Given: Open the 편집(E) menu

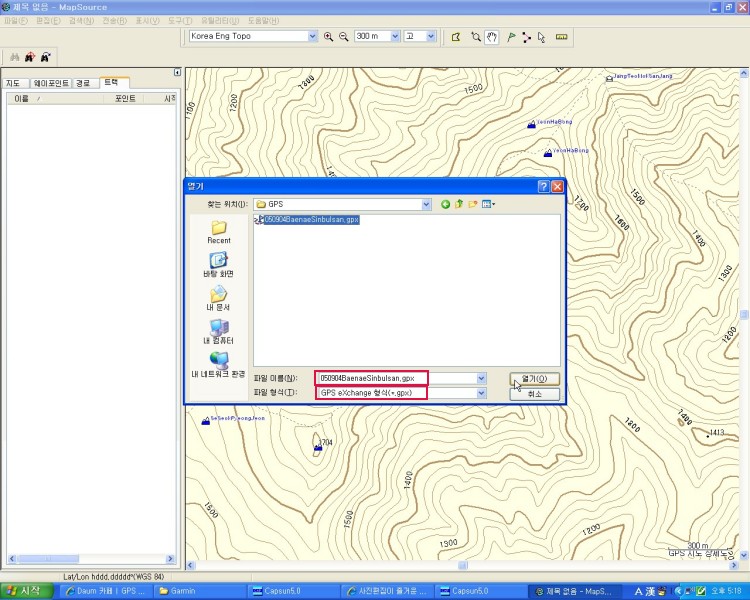Looking at the screenshot, I should pyautogui.click(x=48, y=21).
